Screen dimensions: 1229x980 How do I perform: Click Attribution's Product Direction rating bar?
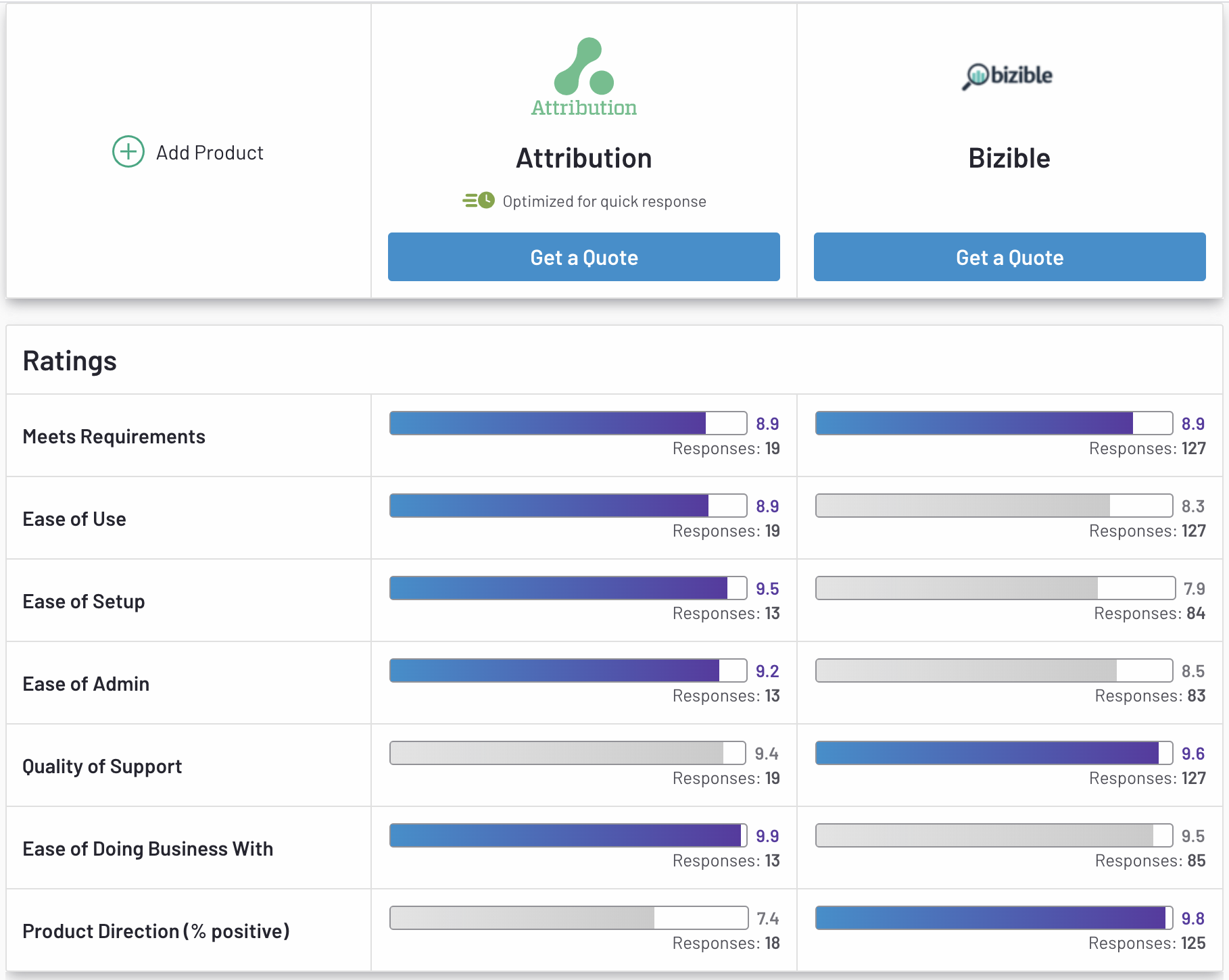click(x=569, y=918)
